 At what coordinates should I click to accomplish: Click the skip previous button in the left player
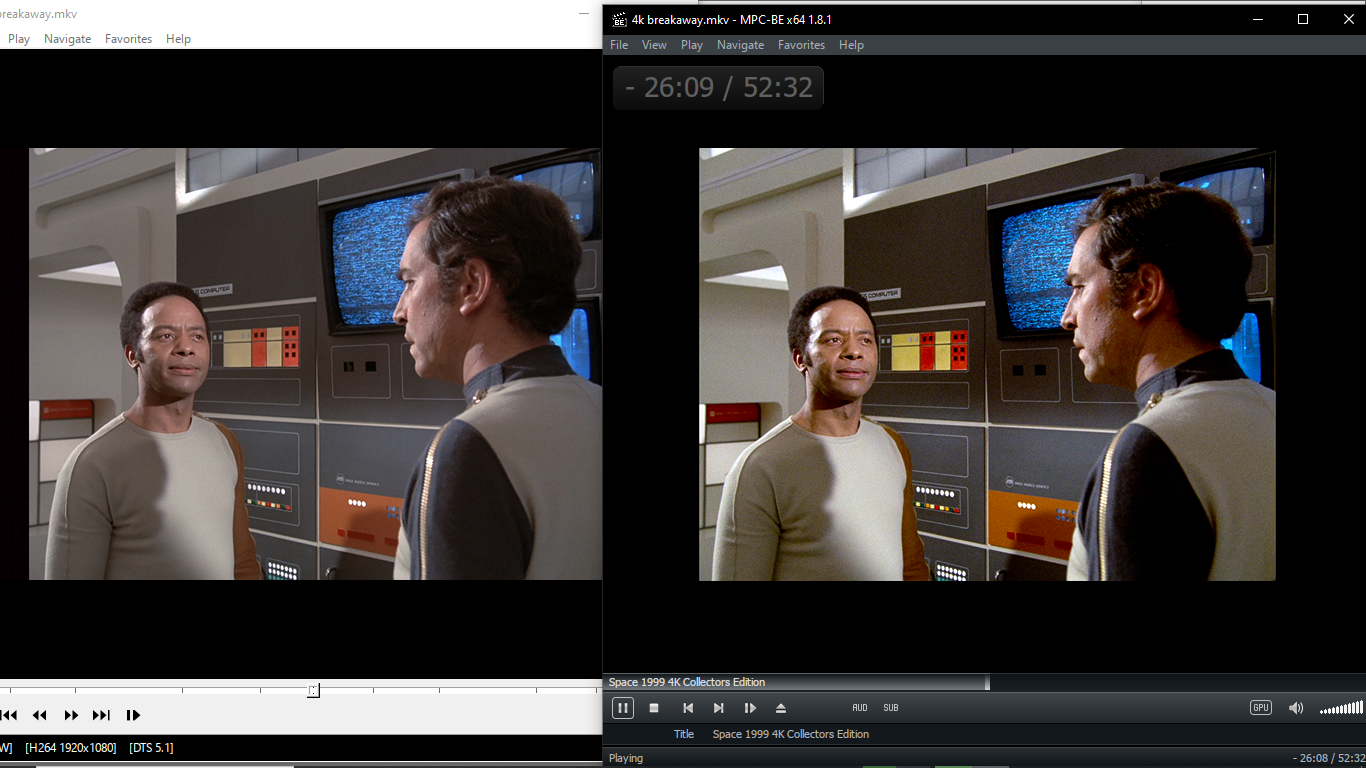click(x=9, y=715)
